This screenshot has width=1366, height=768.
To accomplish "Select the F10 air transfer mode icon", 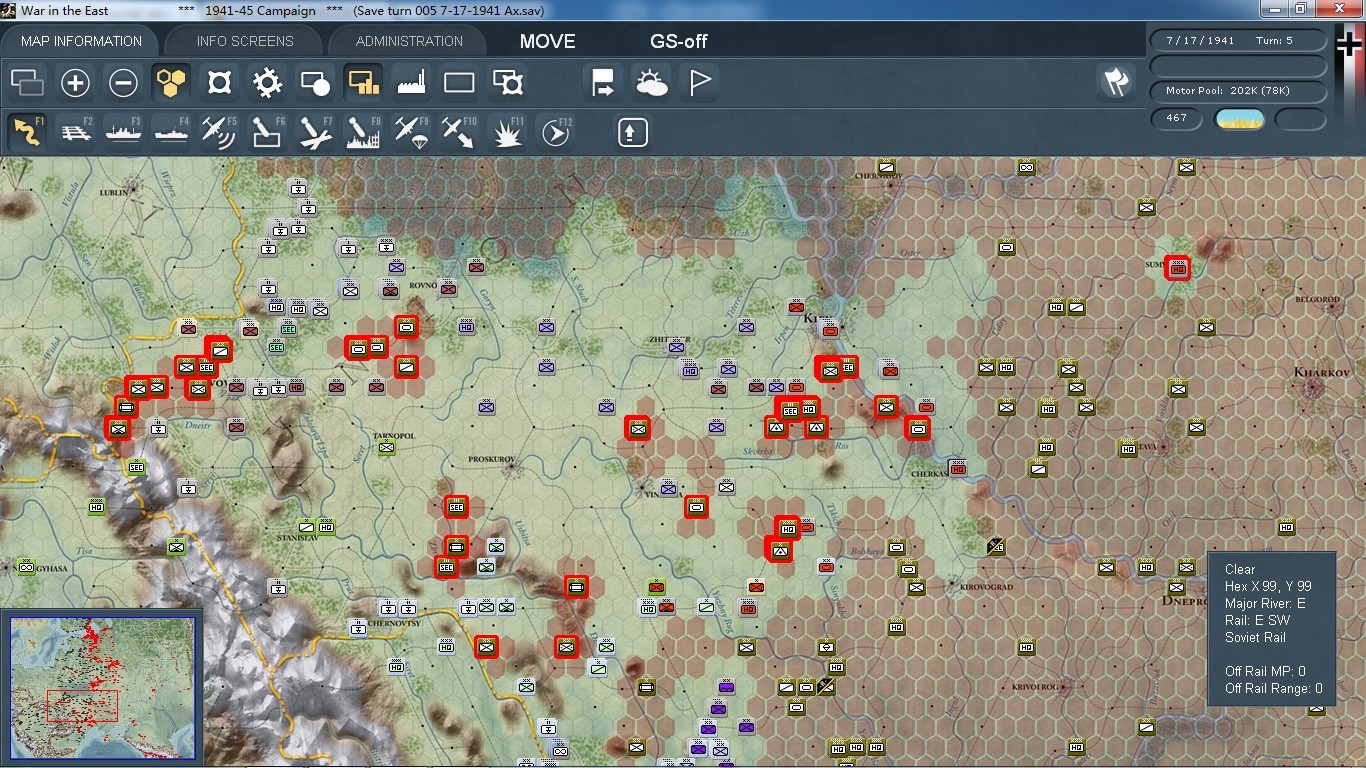I will click(x=459, y=132).
